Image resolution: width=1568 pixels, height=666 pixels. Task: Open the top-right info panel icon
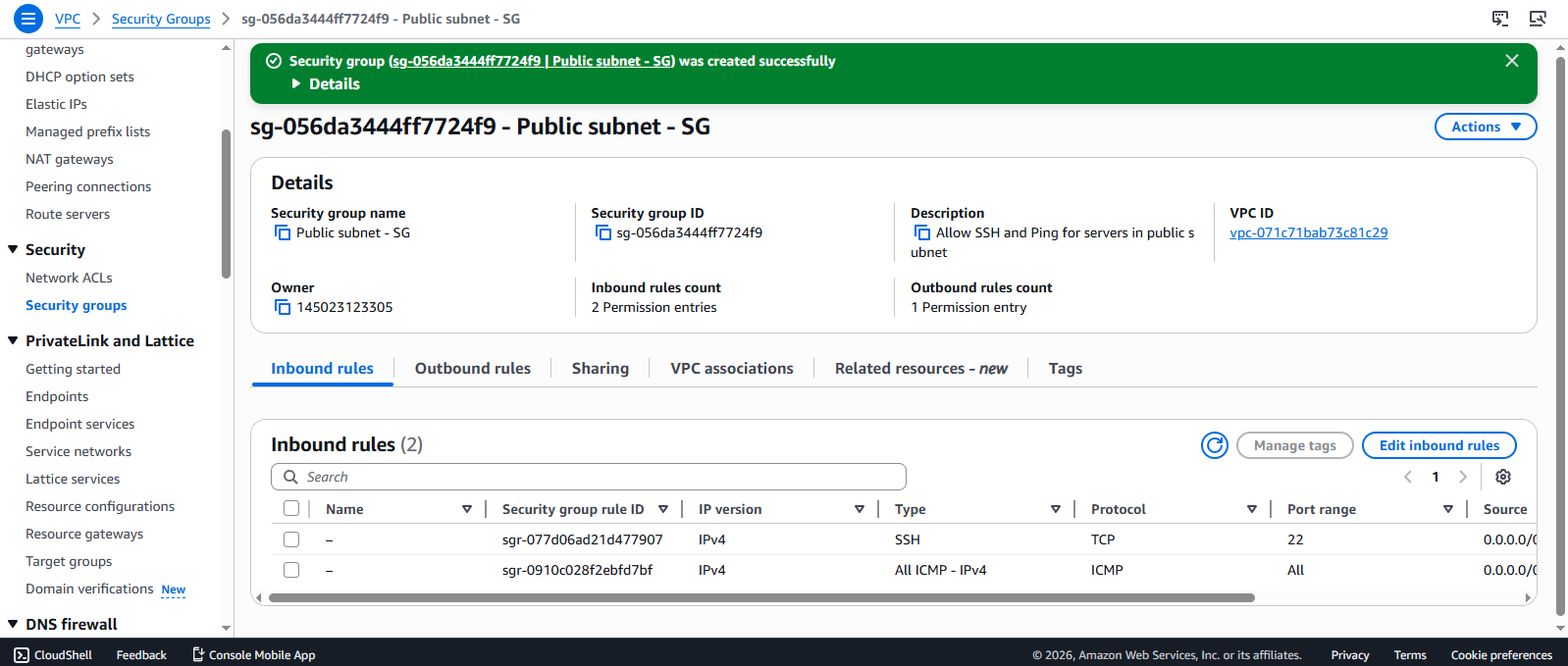[1538, 19]
